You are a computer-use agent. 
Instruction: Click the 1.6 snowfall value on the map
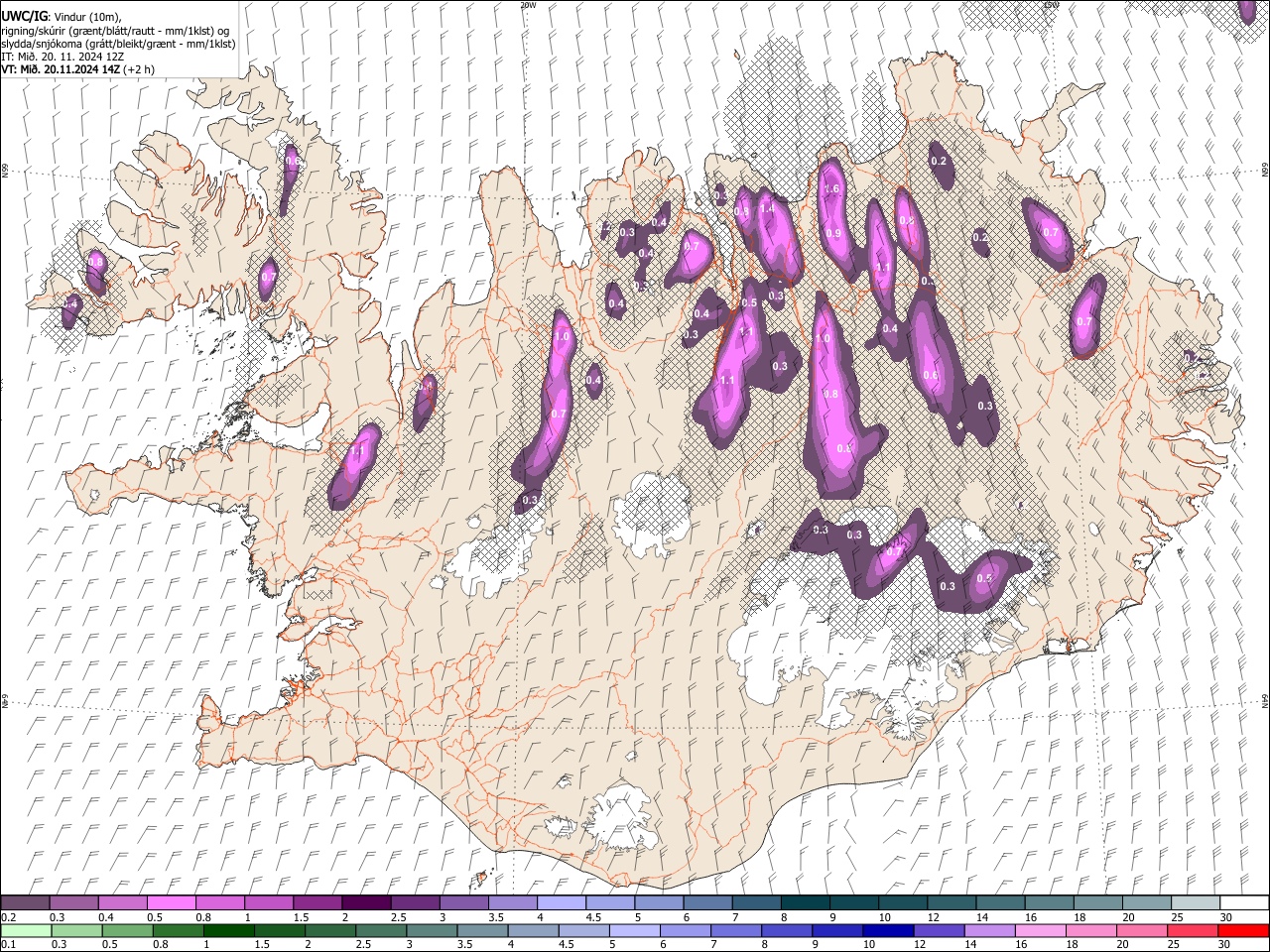coord(832,189)
